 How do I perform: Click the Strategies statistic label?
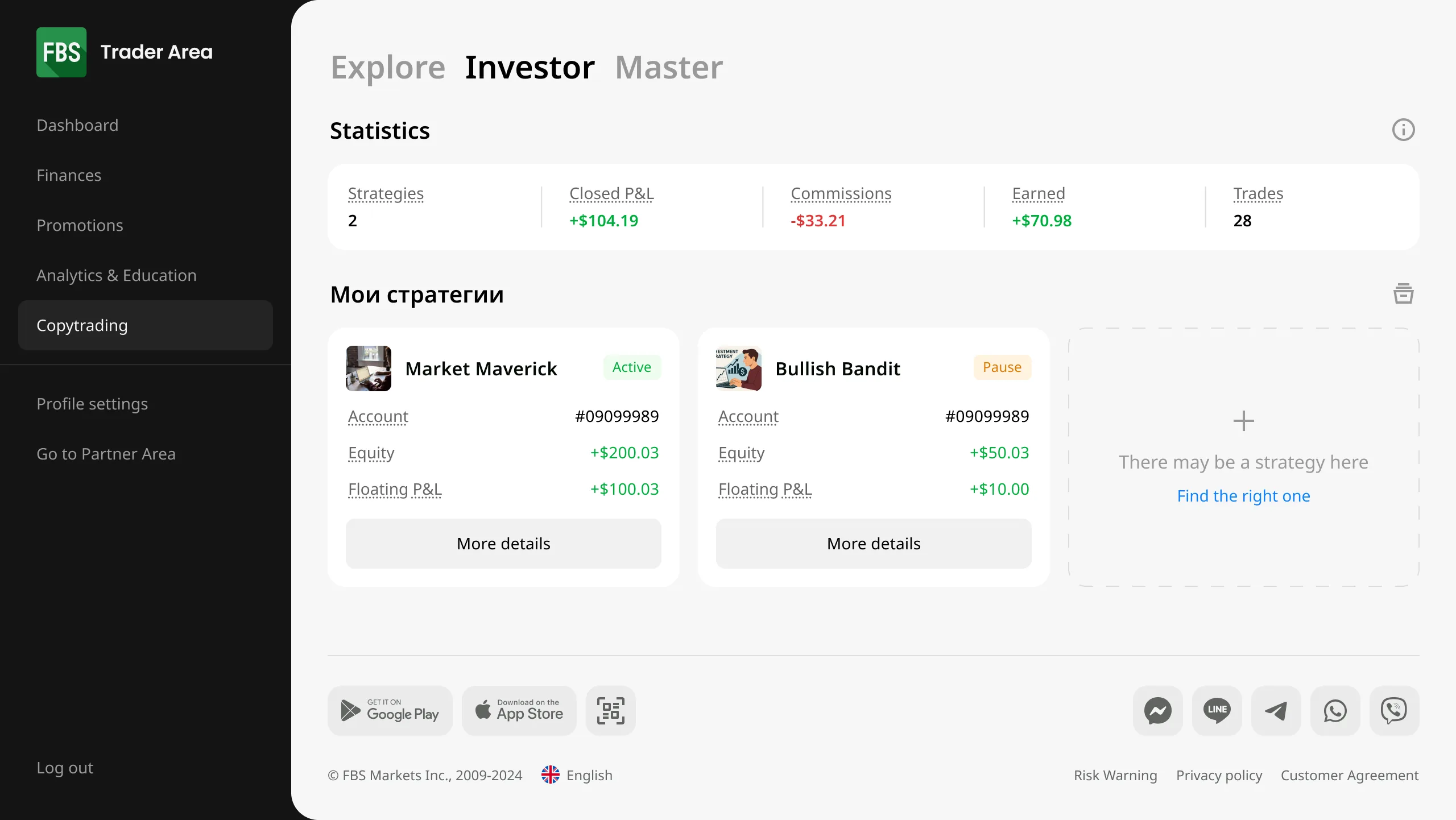pyautogui.click(x=386, y=193)
